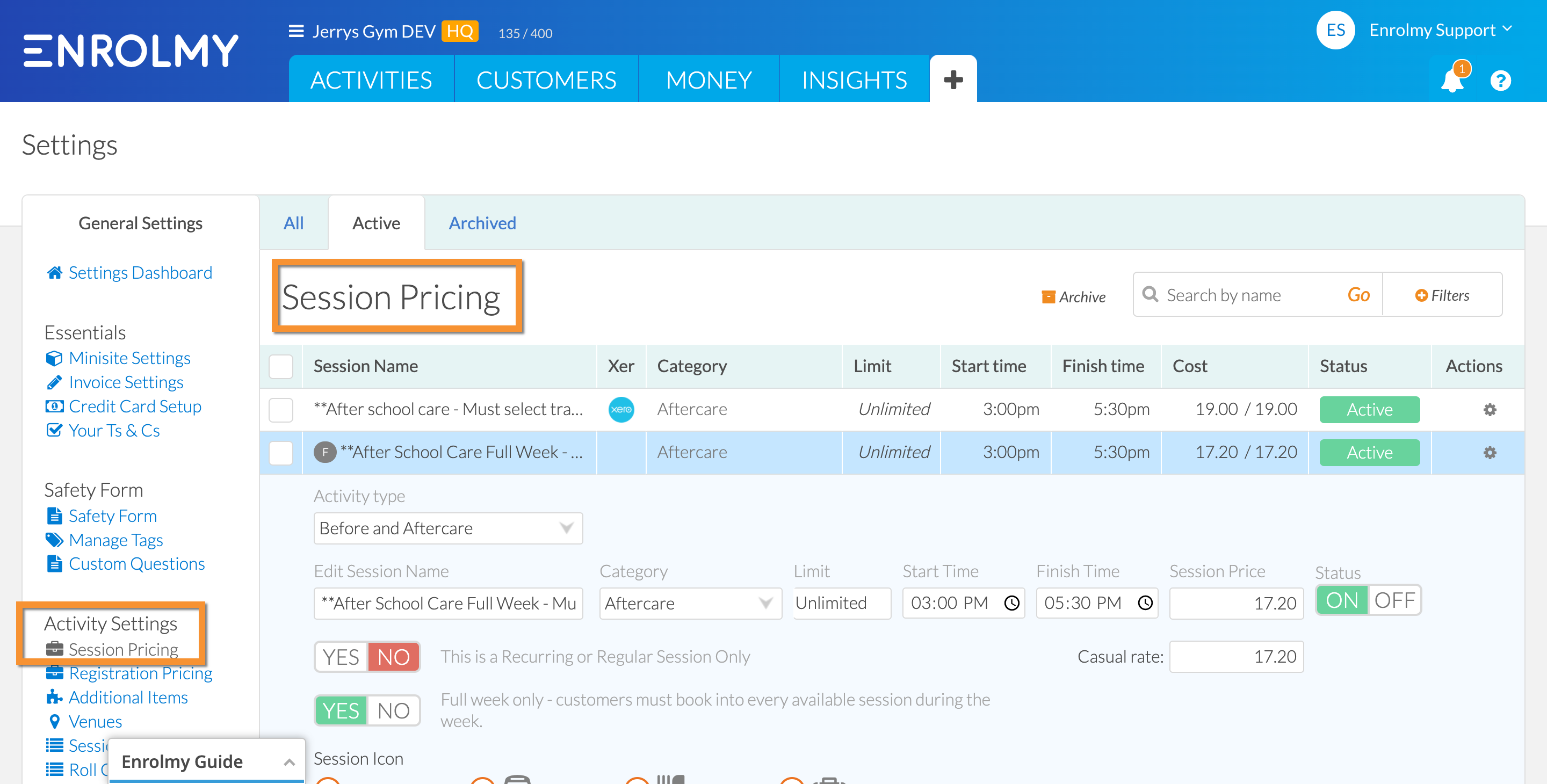
Task: Open the Settings Dashboard link
Action: point(140,273)
